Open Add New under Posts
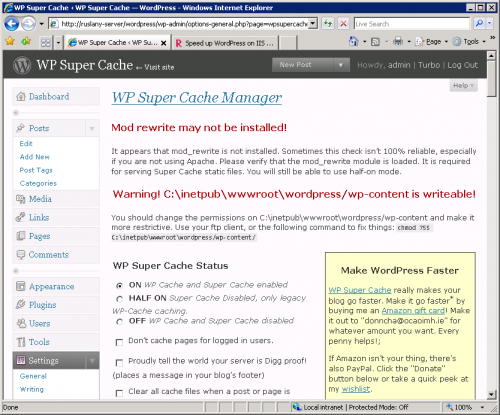The image size is (500, 415). [35, 157]
